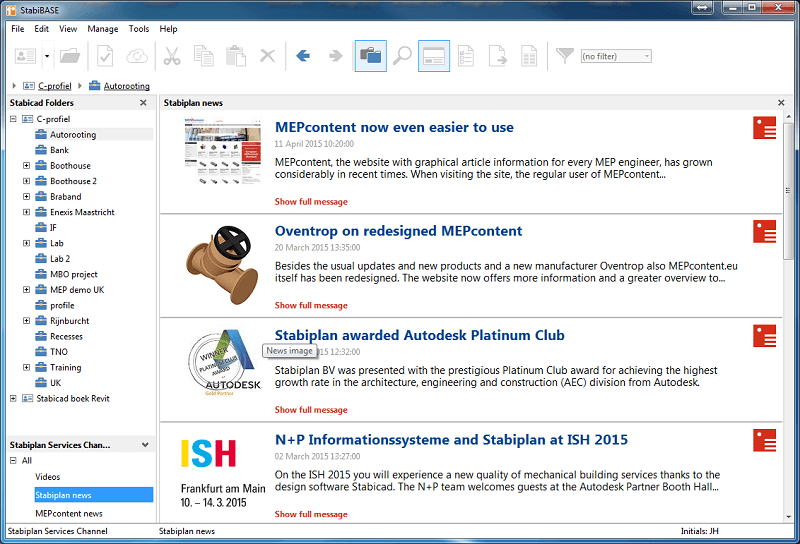The height and width of the screenshot is (544, 800).
Task: Open the Help menu
Action: click(x=168, y=29)
